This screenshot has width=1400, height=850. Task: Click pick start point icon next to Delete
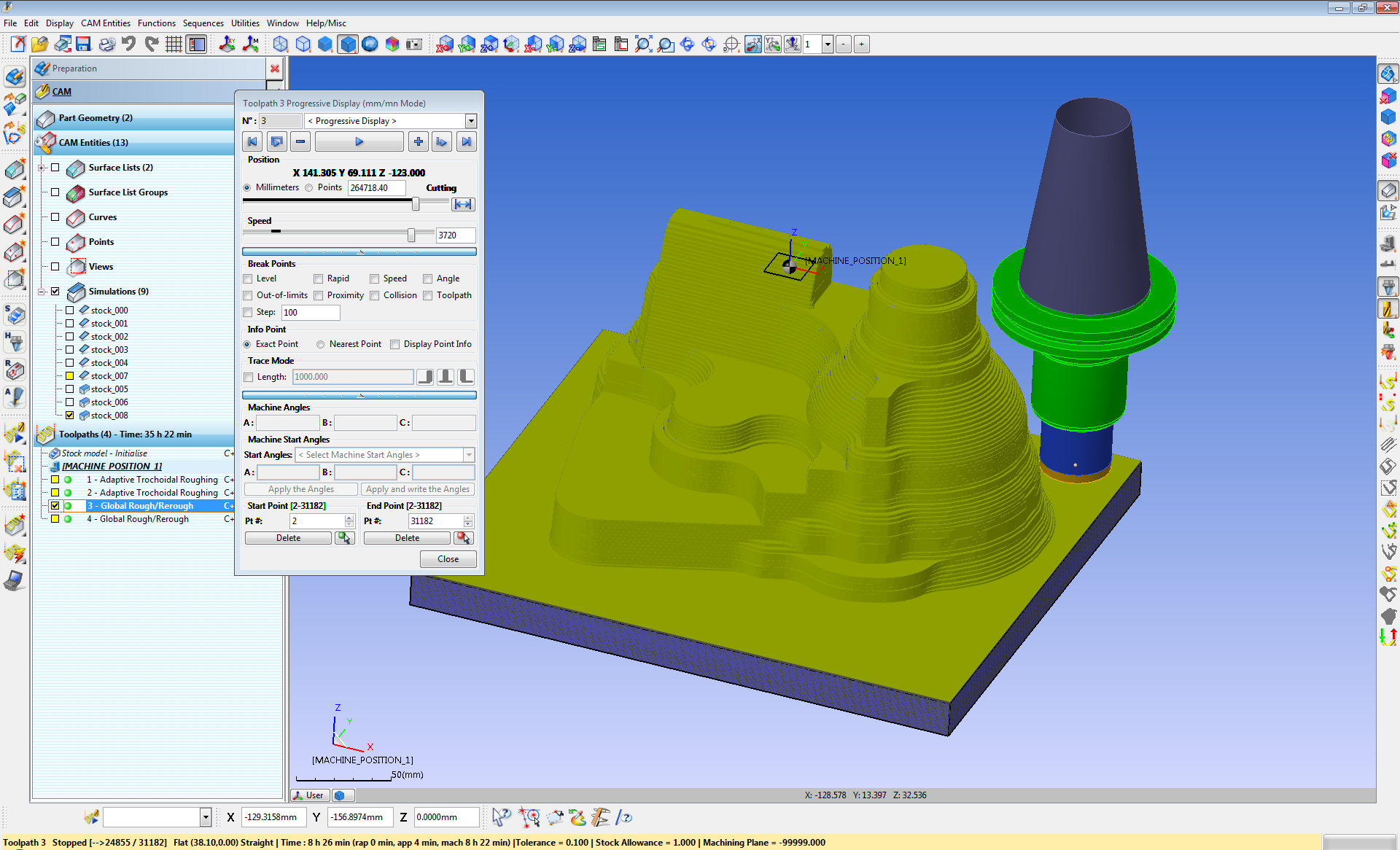click(345, 538)
